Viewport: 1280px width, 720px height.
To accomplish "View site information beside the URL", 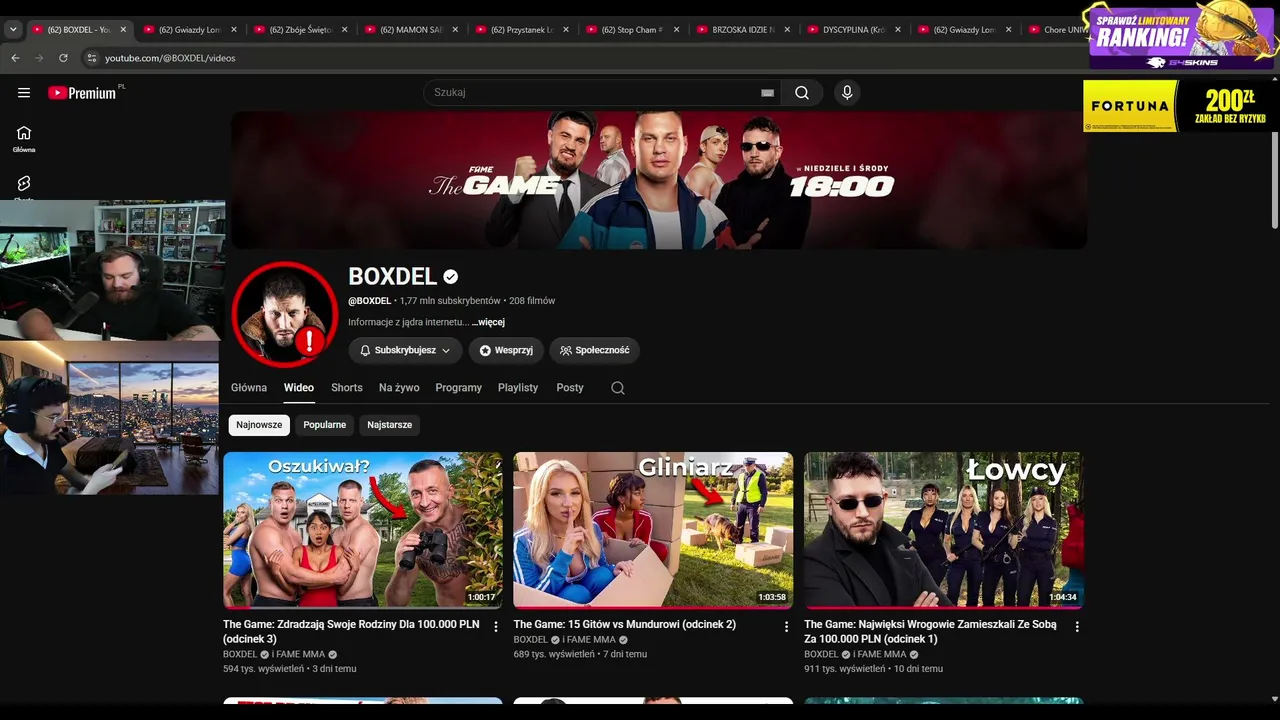I will click(x=91, y=58).
